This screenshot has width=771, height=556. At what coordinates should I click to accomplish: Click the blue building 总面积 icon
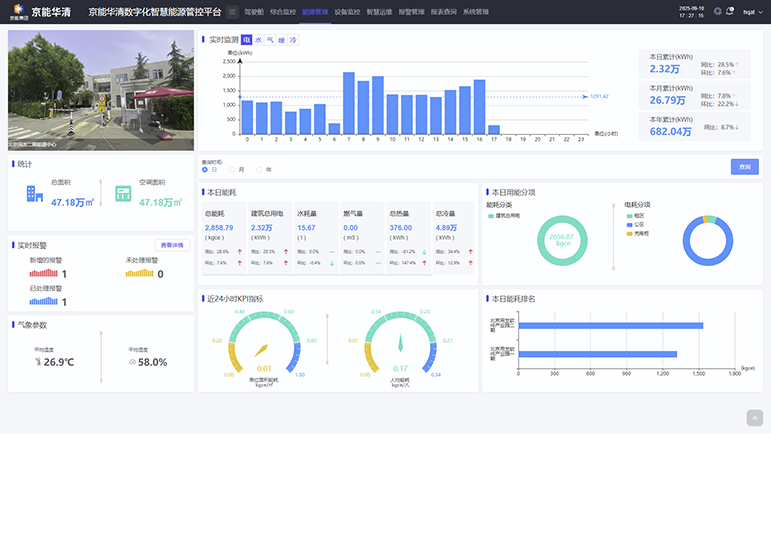click(x=34, y=194)
